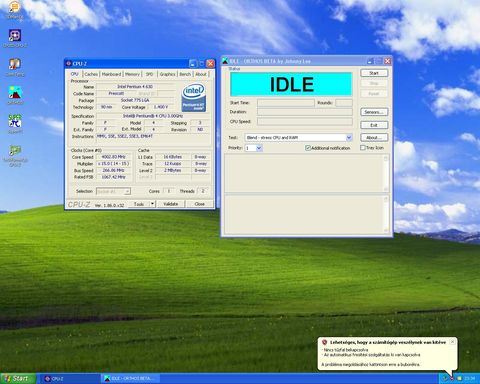Open the Tools dropdown arrow in CPU-Z
The image size is (480, 384).
coord(152,204)
